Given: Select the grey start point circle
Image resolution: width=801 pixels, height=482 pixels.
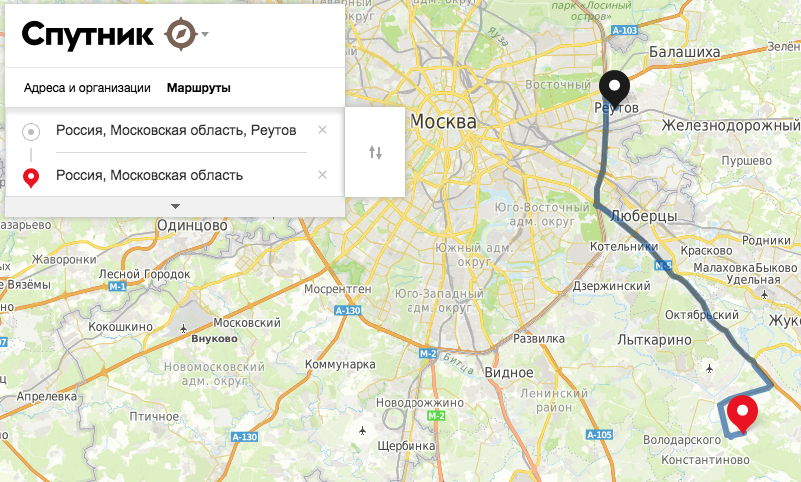Looking at the screenshot, I should coord(31,132).
